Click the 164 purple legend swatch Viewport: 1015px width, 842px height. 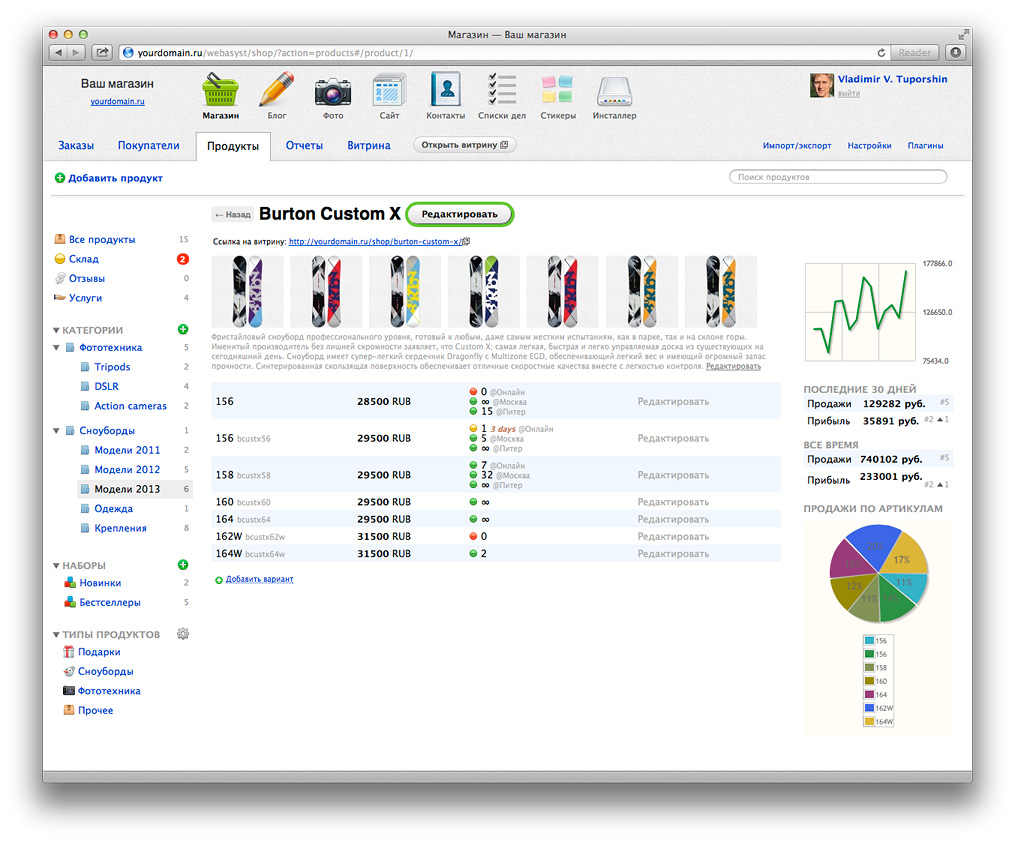point(869,694)
